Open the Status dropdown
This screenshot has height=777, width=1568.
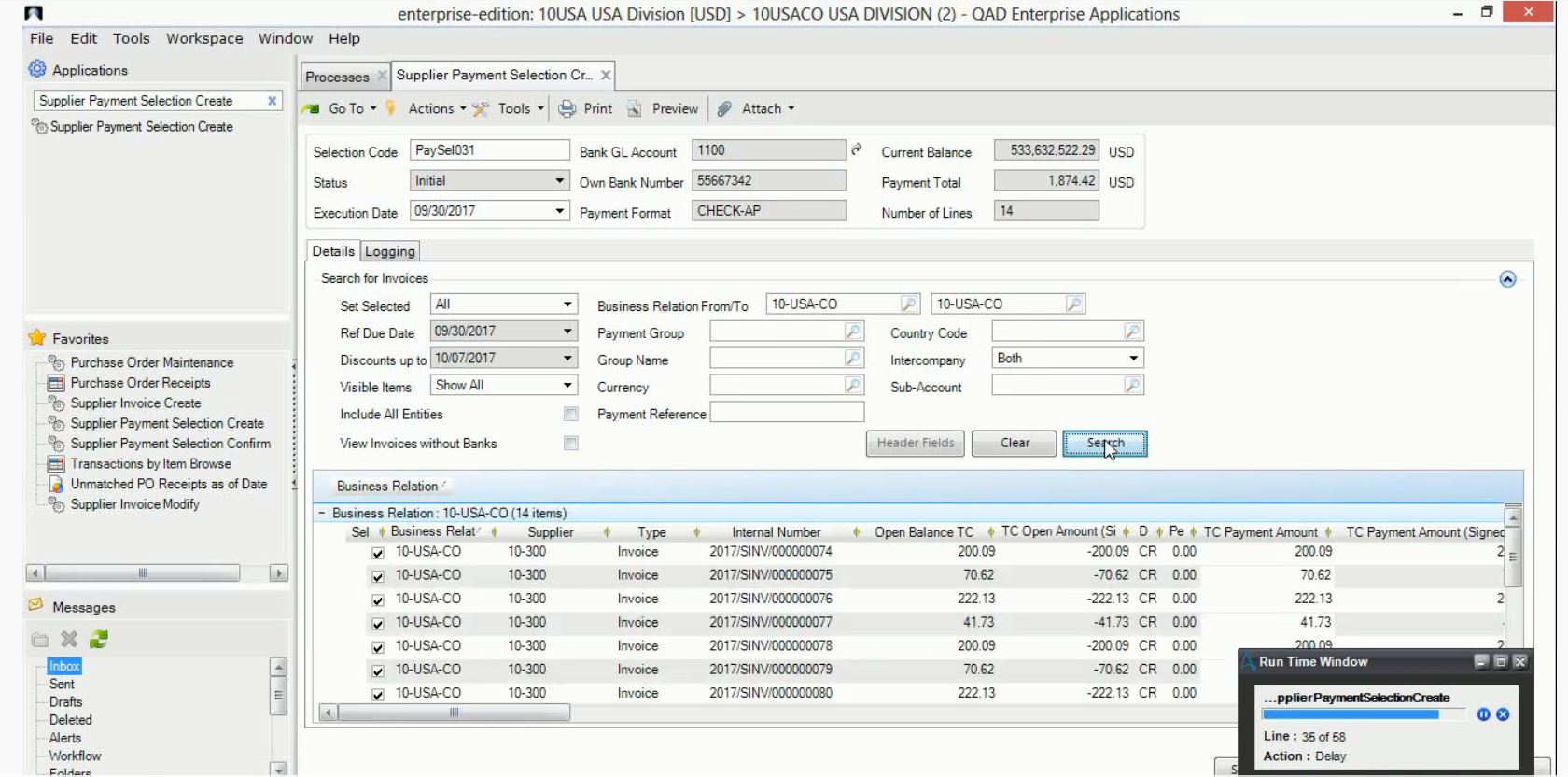click(x=559, y=181)
